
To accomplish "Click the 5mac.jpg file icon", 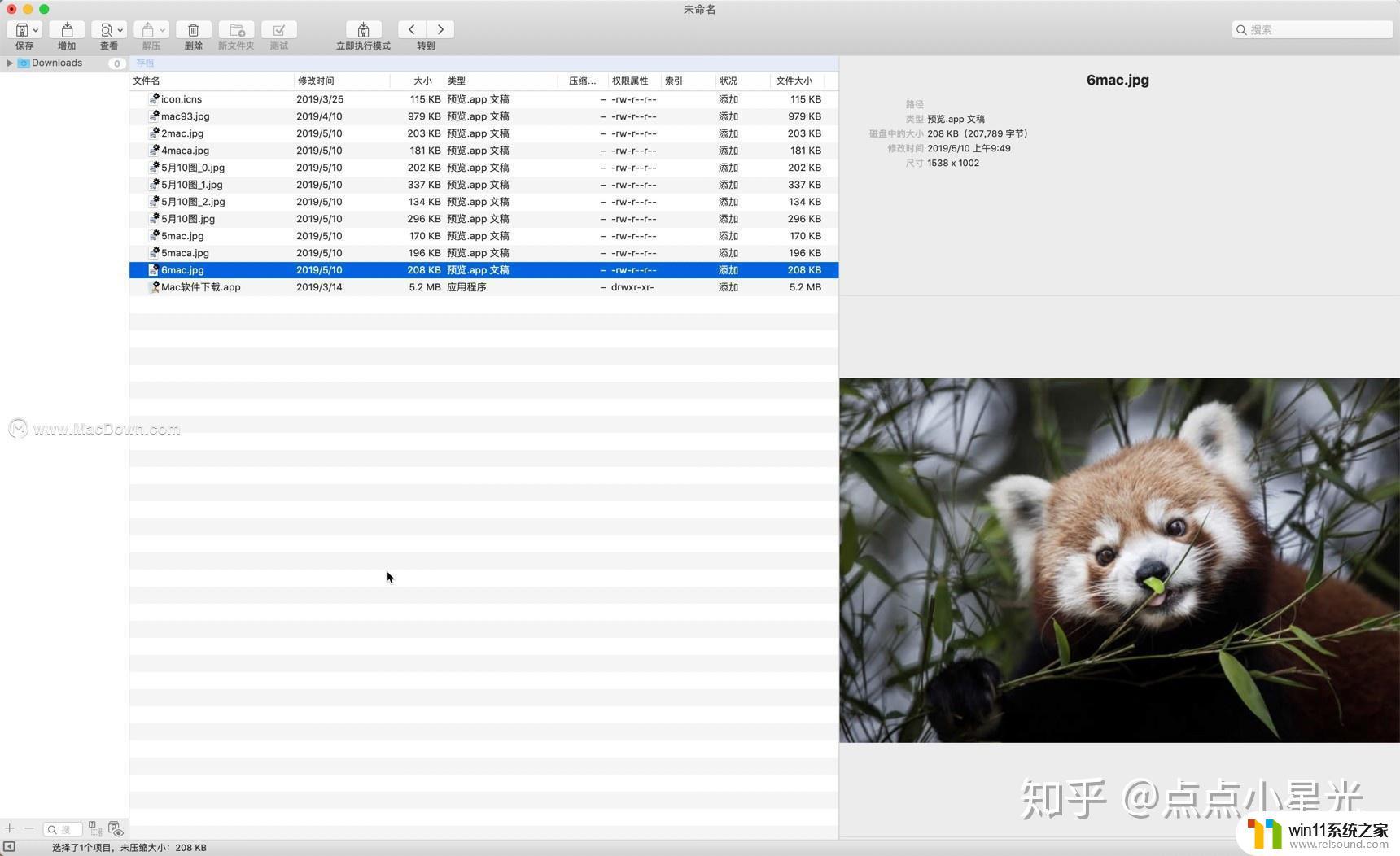I will [x=154, y=236].
